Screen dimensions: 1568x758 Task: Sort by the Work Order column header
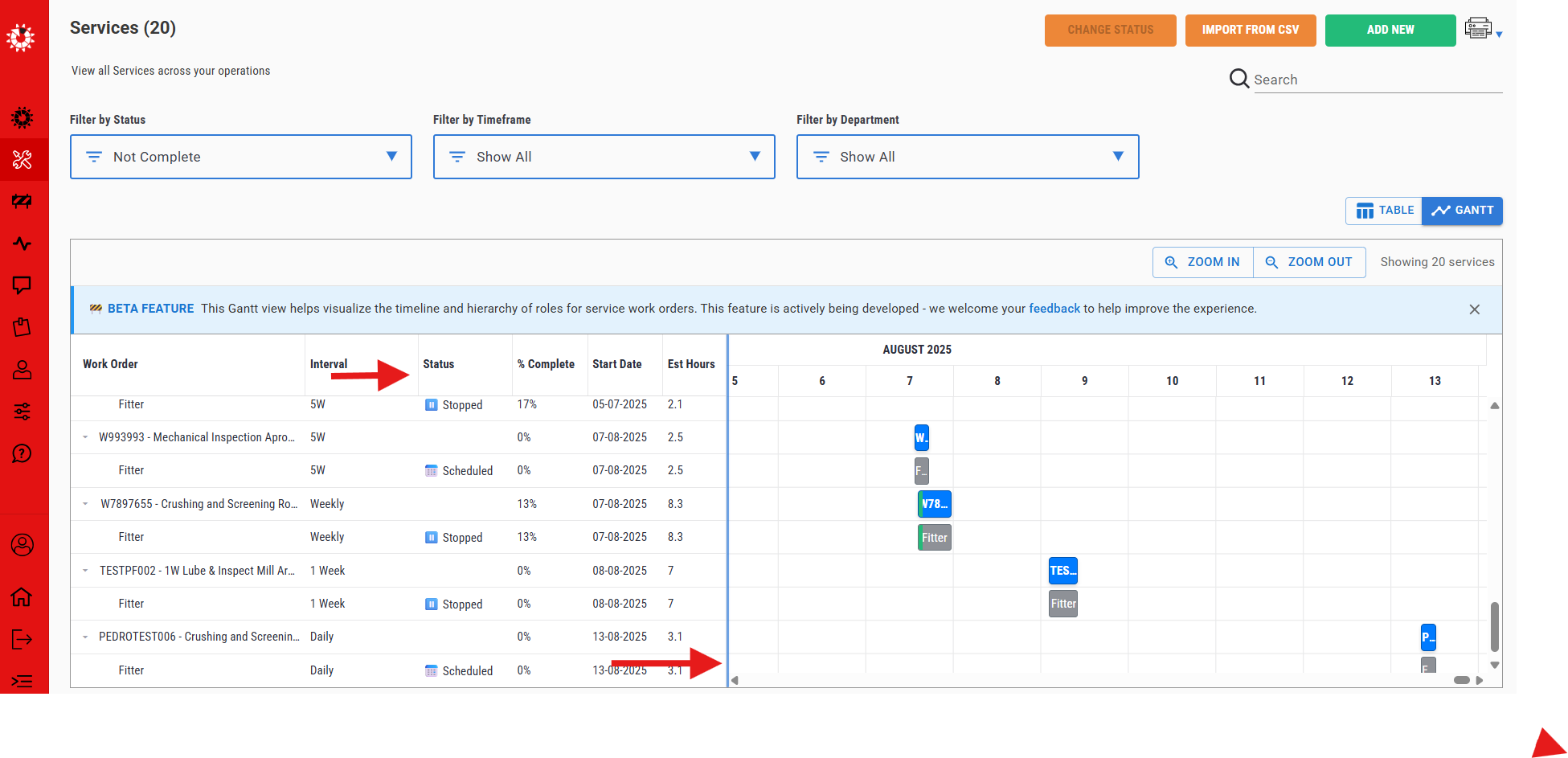(110, 364)
